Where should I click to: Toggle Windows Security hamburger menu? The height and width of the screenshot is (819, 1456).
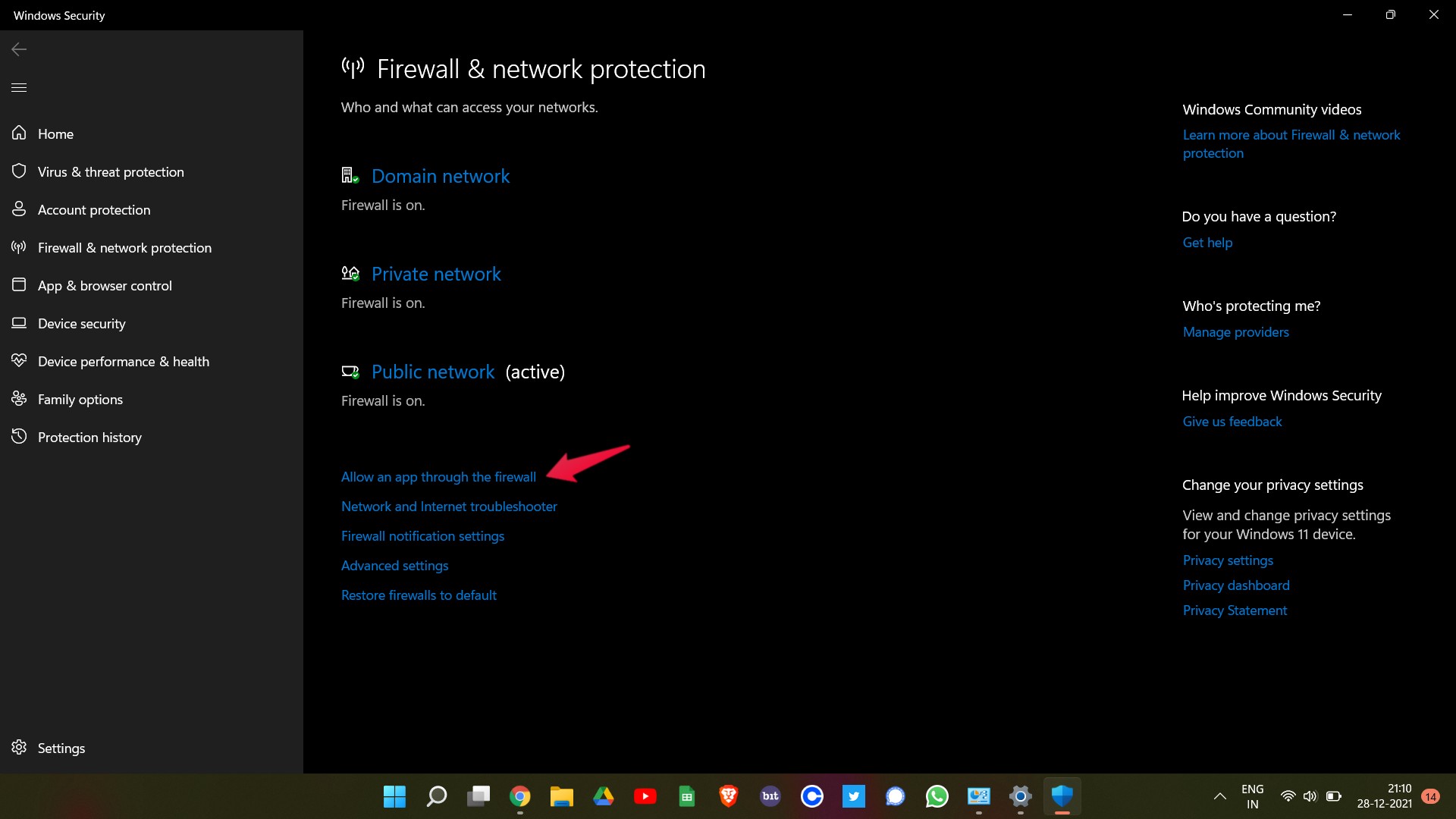click(19, 87)
